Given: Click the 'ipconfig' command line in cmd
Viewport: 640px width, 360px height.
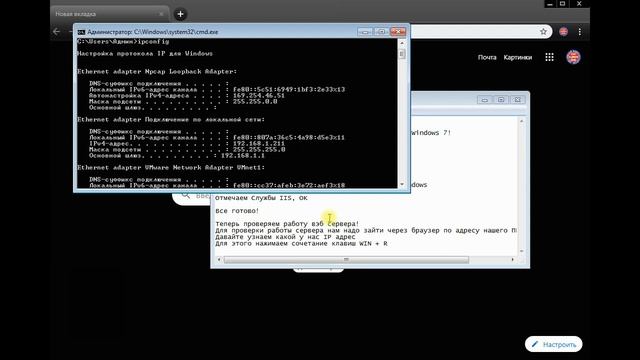Looking at the screenshot, I should tap(123, 42).
